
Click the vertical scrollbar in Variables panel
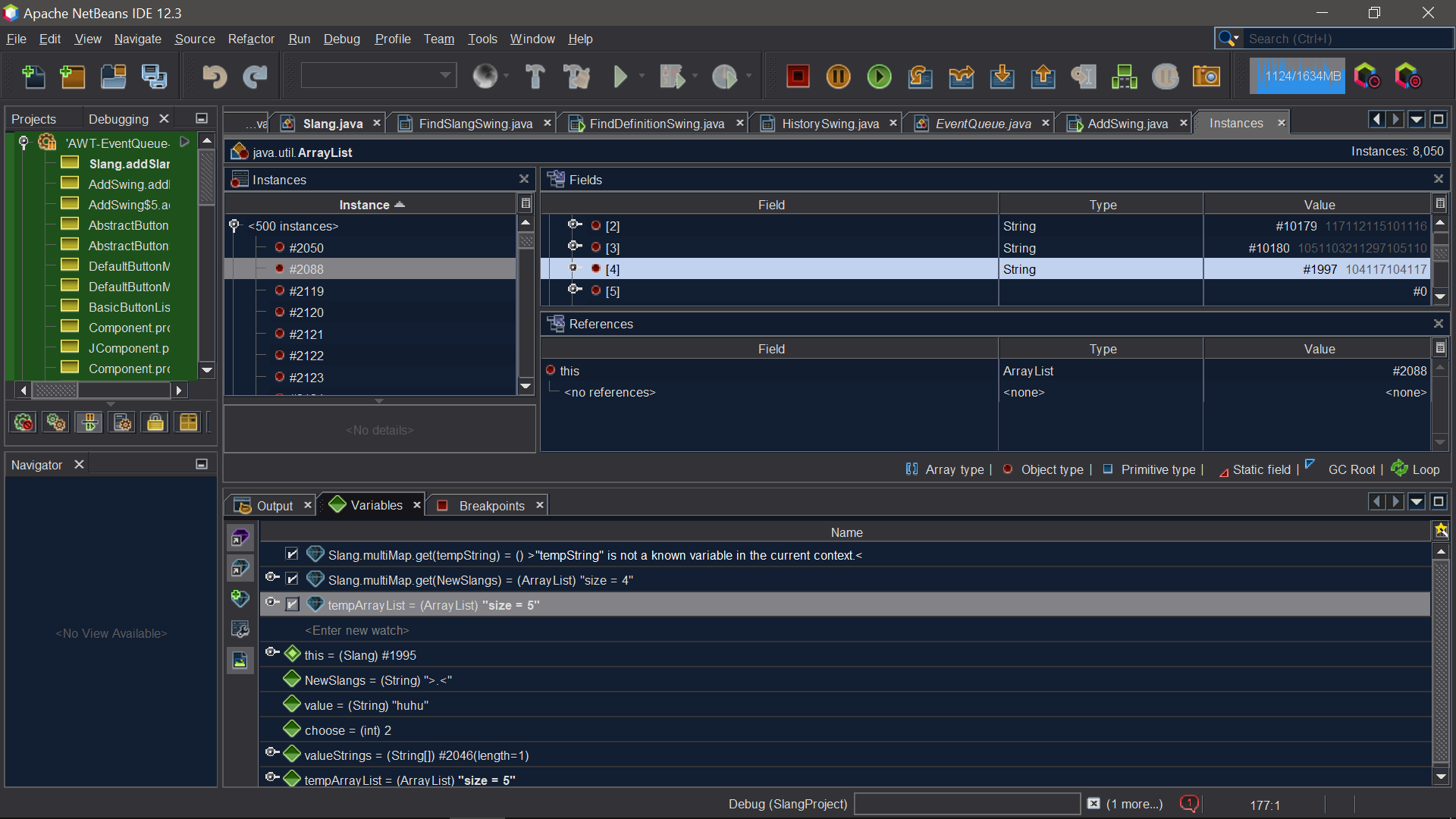coord(1441,664)
